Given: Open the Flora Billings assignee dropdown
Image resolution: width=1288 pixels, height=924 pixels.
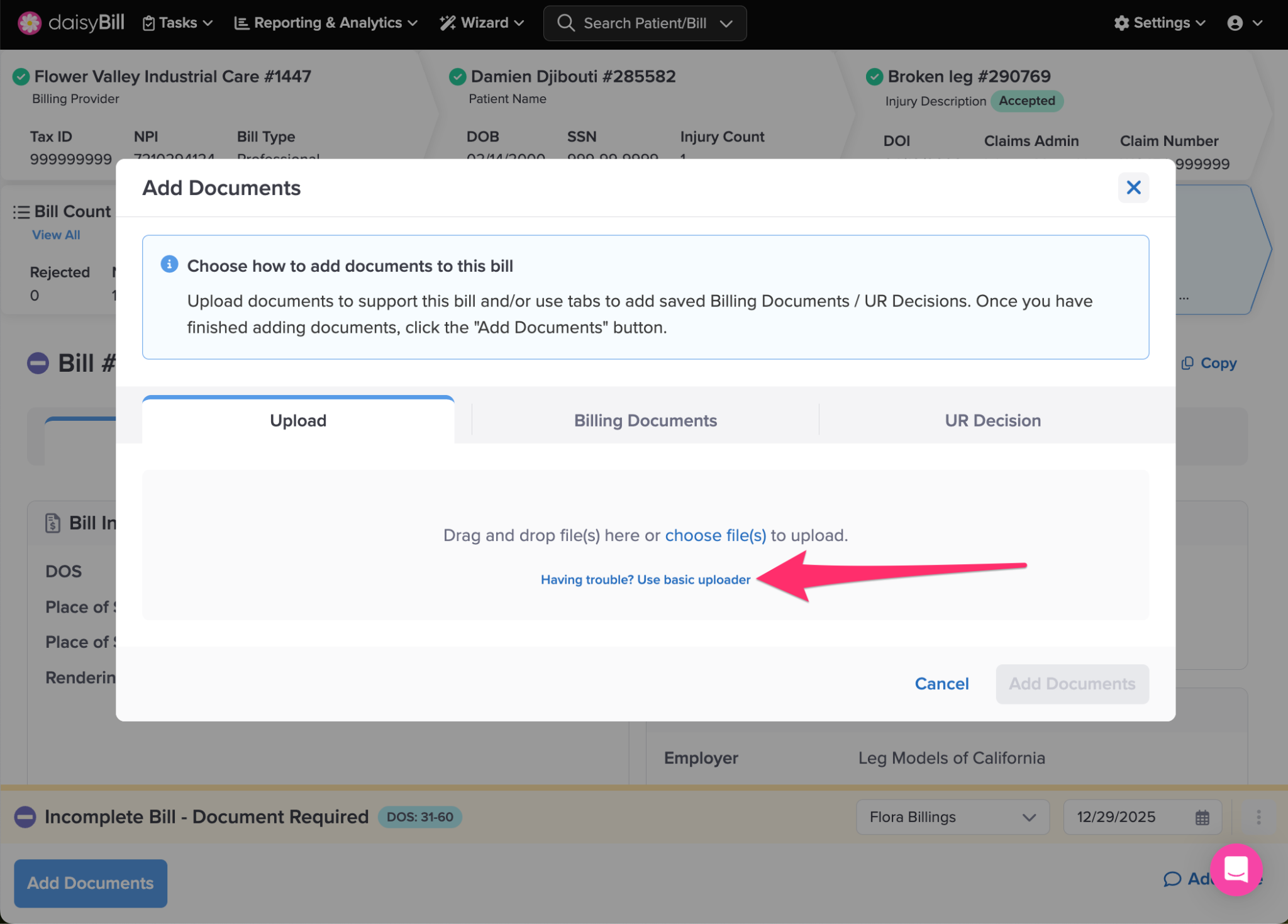Looking at the screenshot, I should pos(952,817).
